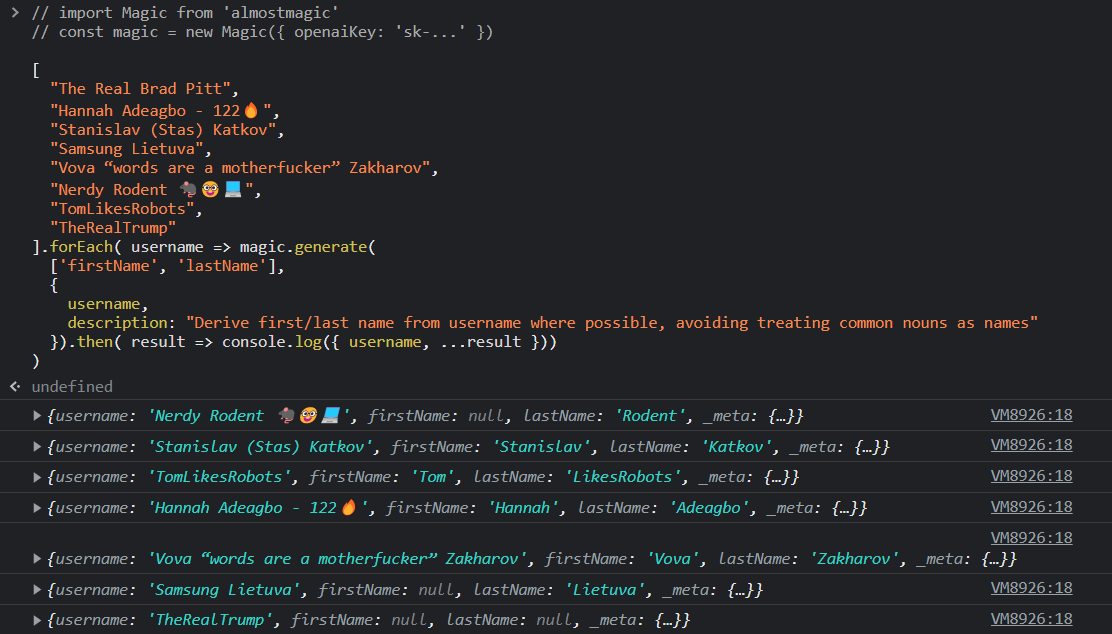Click firstName value 'Vova' in output
This screenshot has height=634, width=1112.
click(x=673, y=559)
